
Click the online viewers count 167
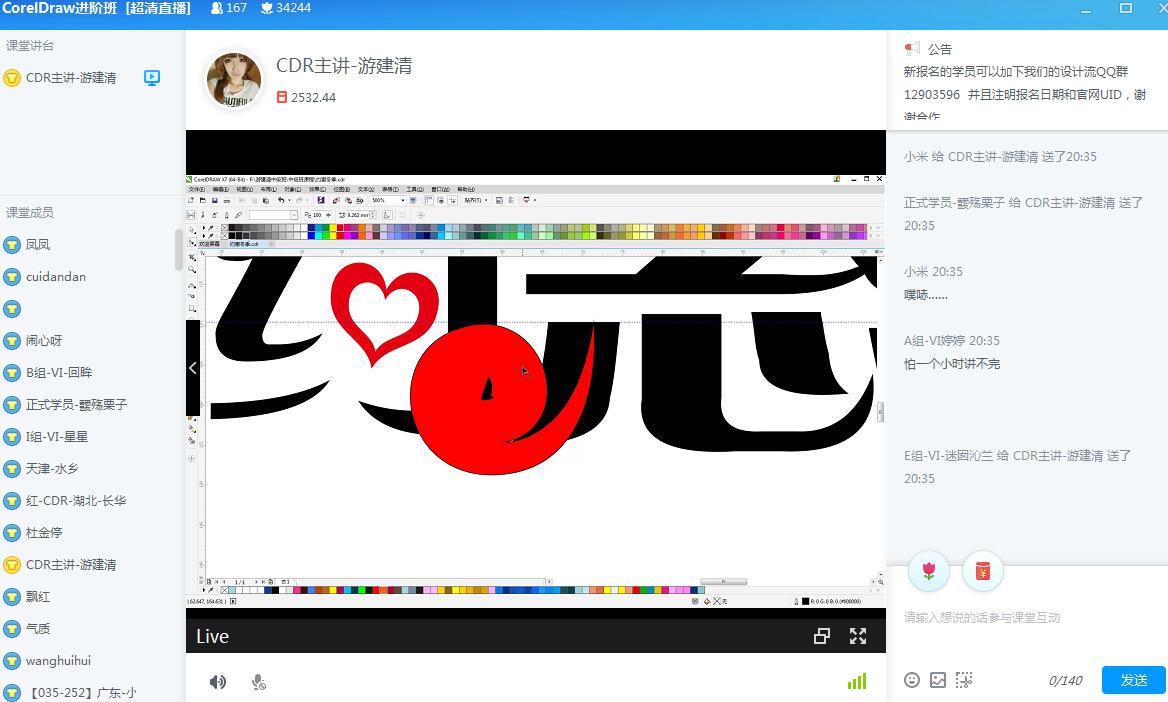click(229, 8)
